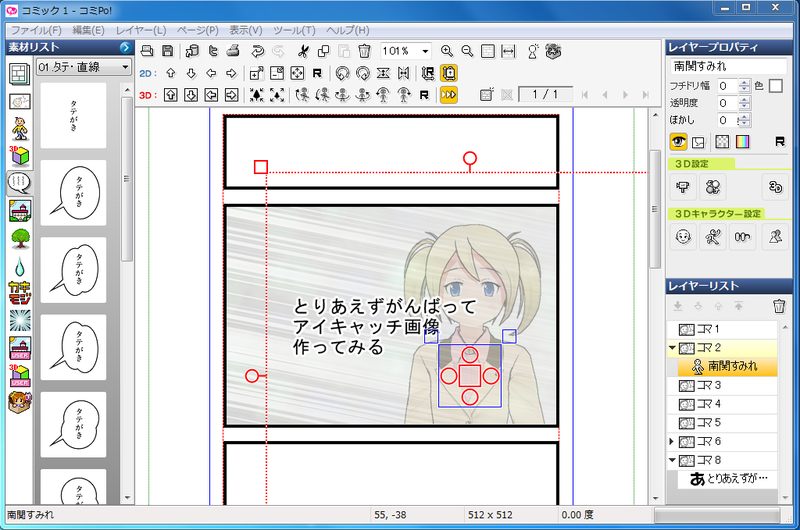The height and width of the screenshot is (530, 800).
Task: Toggle the eye visibility button in layer properties
Action: point(678,142)
